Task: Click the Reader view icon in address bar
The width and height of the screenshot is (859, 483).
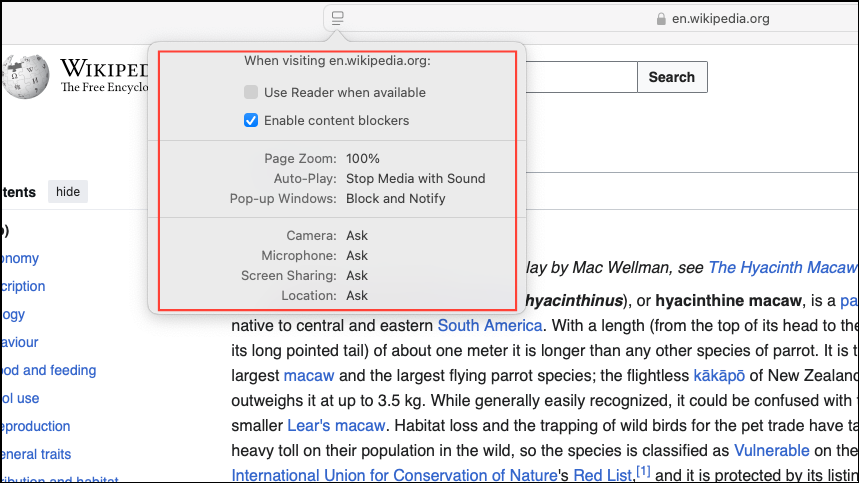Action: [337, 18]
